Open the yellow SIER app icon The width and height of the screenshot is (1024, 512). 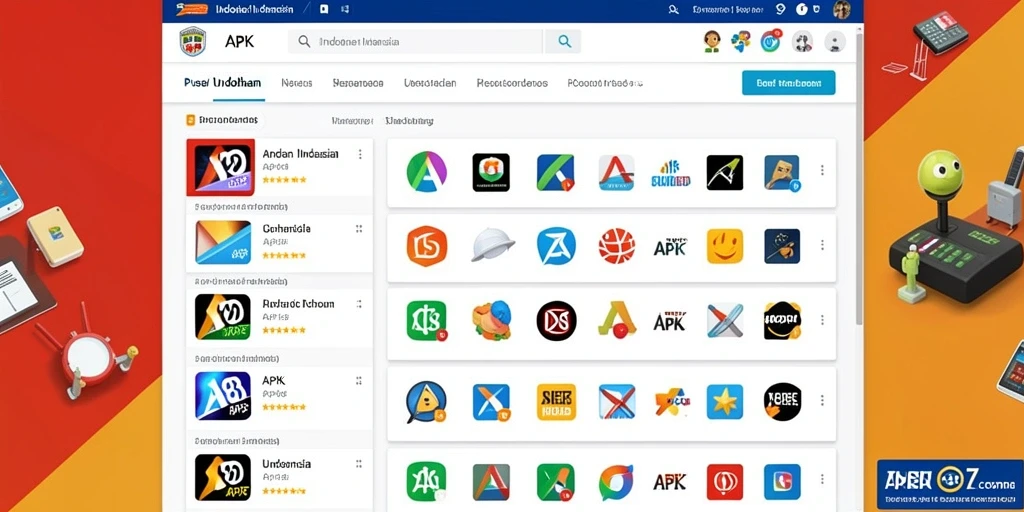[x=556, y=402]
